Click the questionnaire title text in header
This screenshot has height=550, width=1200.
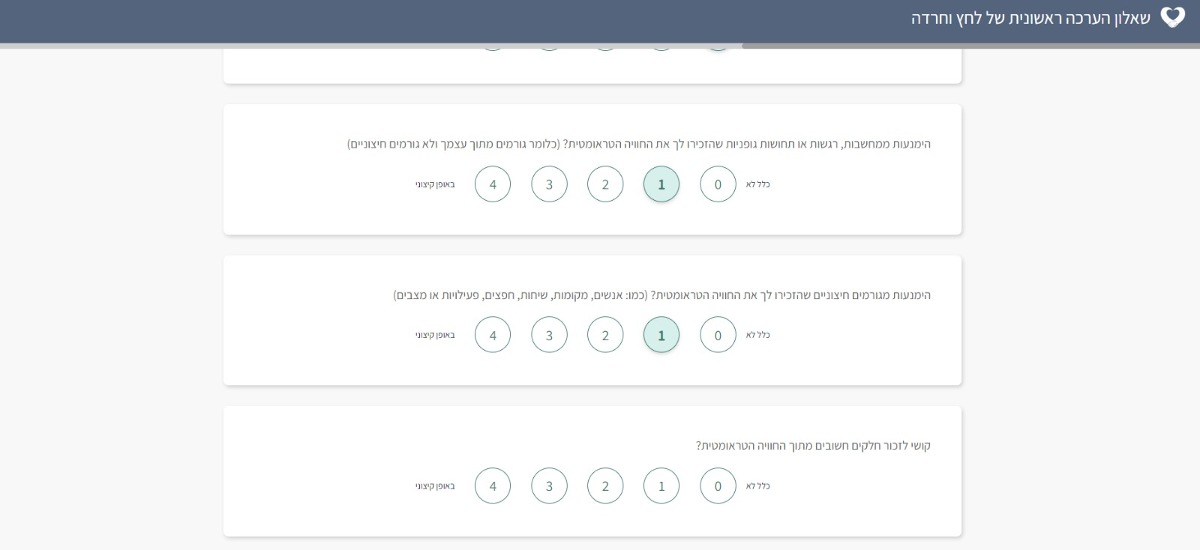[x=1031, y=18]
